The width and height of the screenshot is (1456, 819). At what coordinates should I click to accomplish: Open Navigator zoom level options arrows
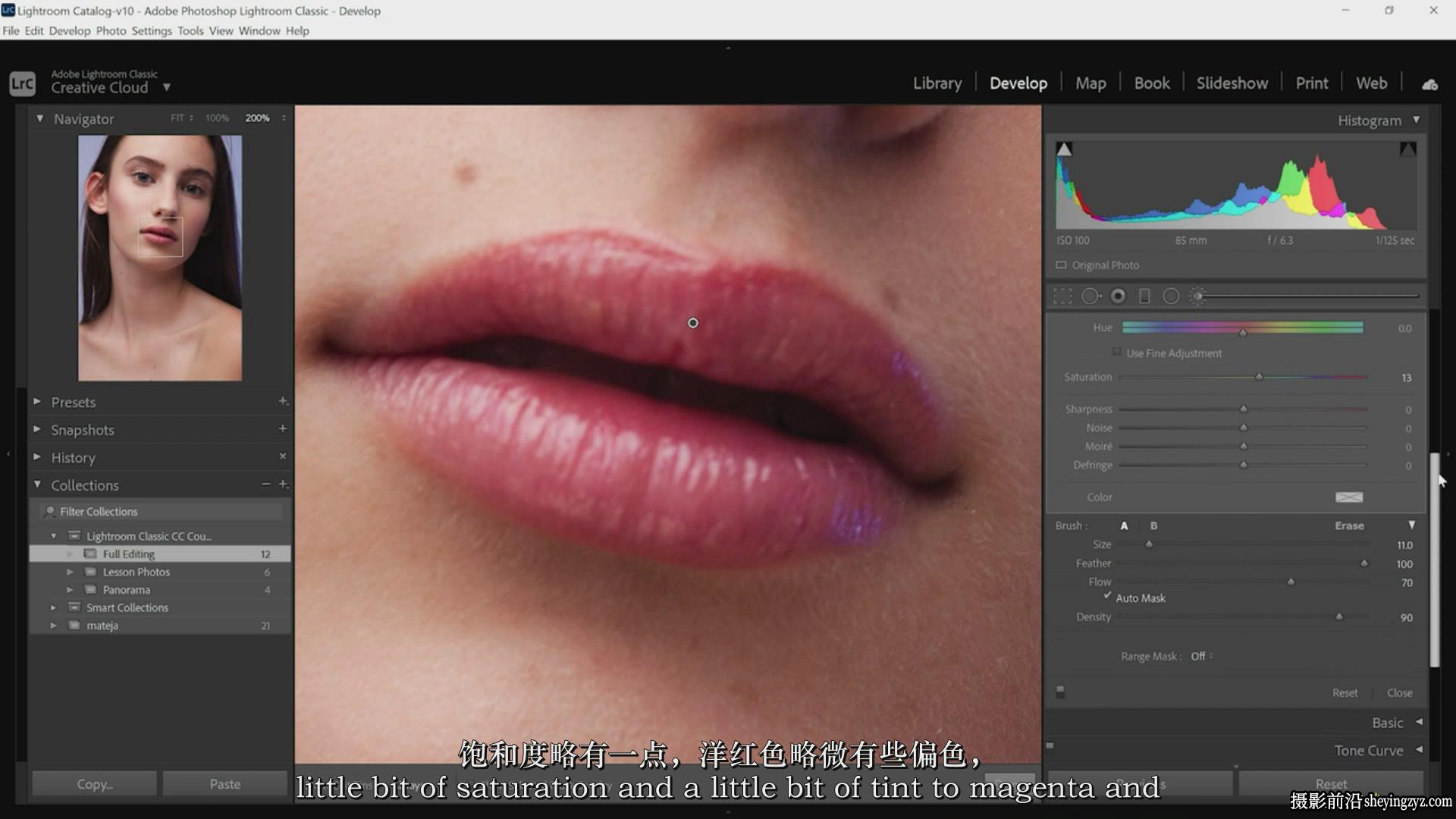(x=284, y=118)
